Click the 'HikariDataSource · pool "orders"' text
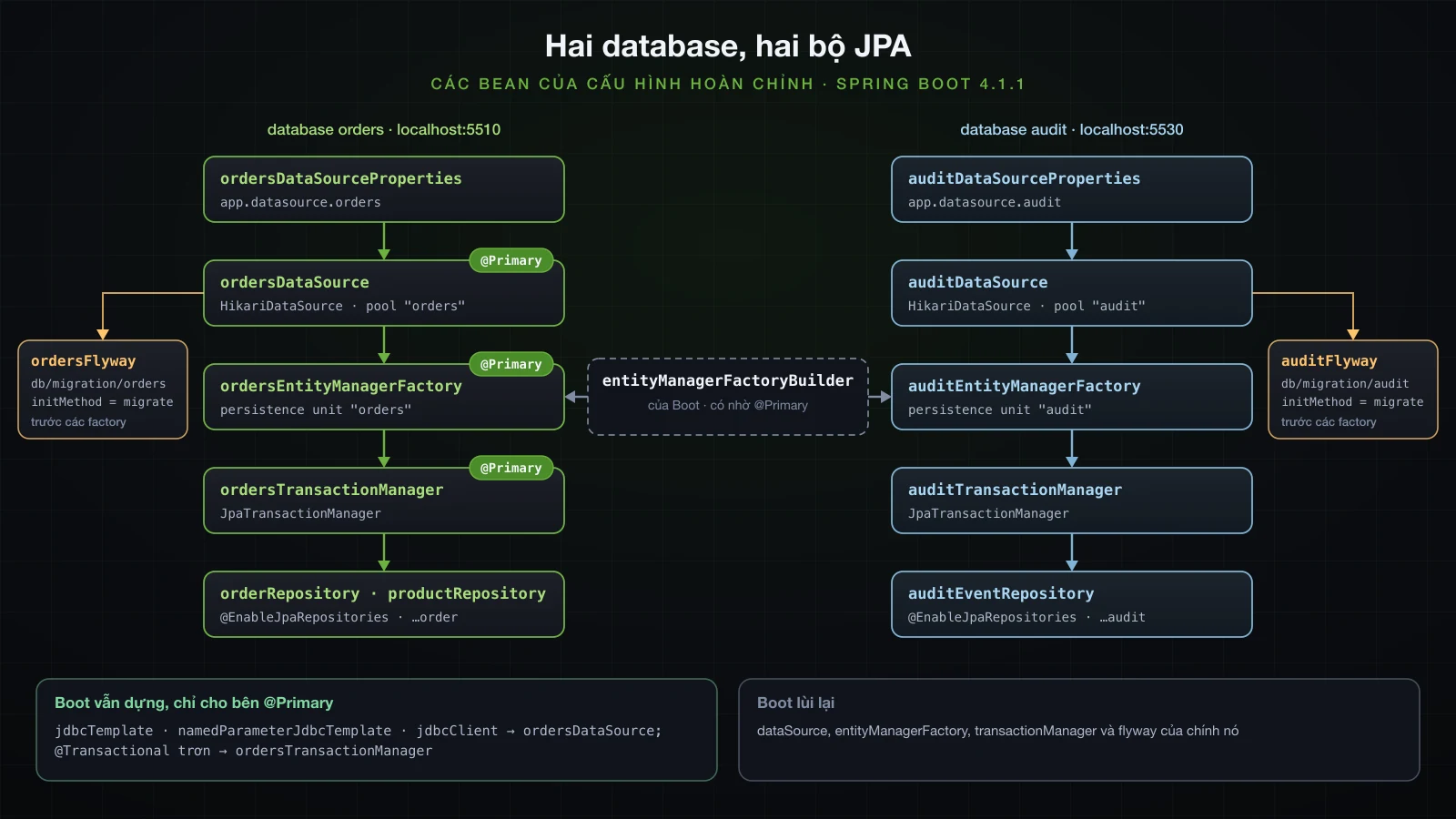 tap(342, 306)
